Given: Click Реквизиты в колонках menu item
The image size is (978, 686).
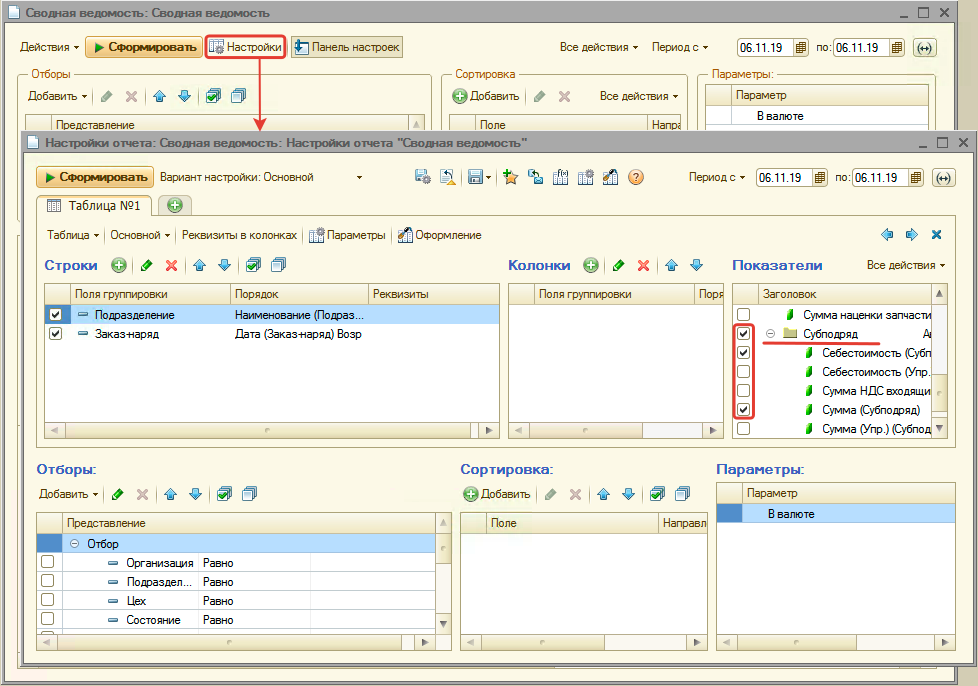Looking at the screenshot, I should (x=240, y=235).
